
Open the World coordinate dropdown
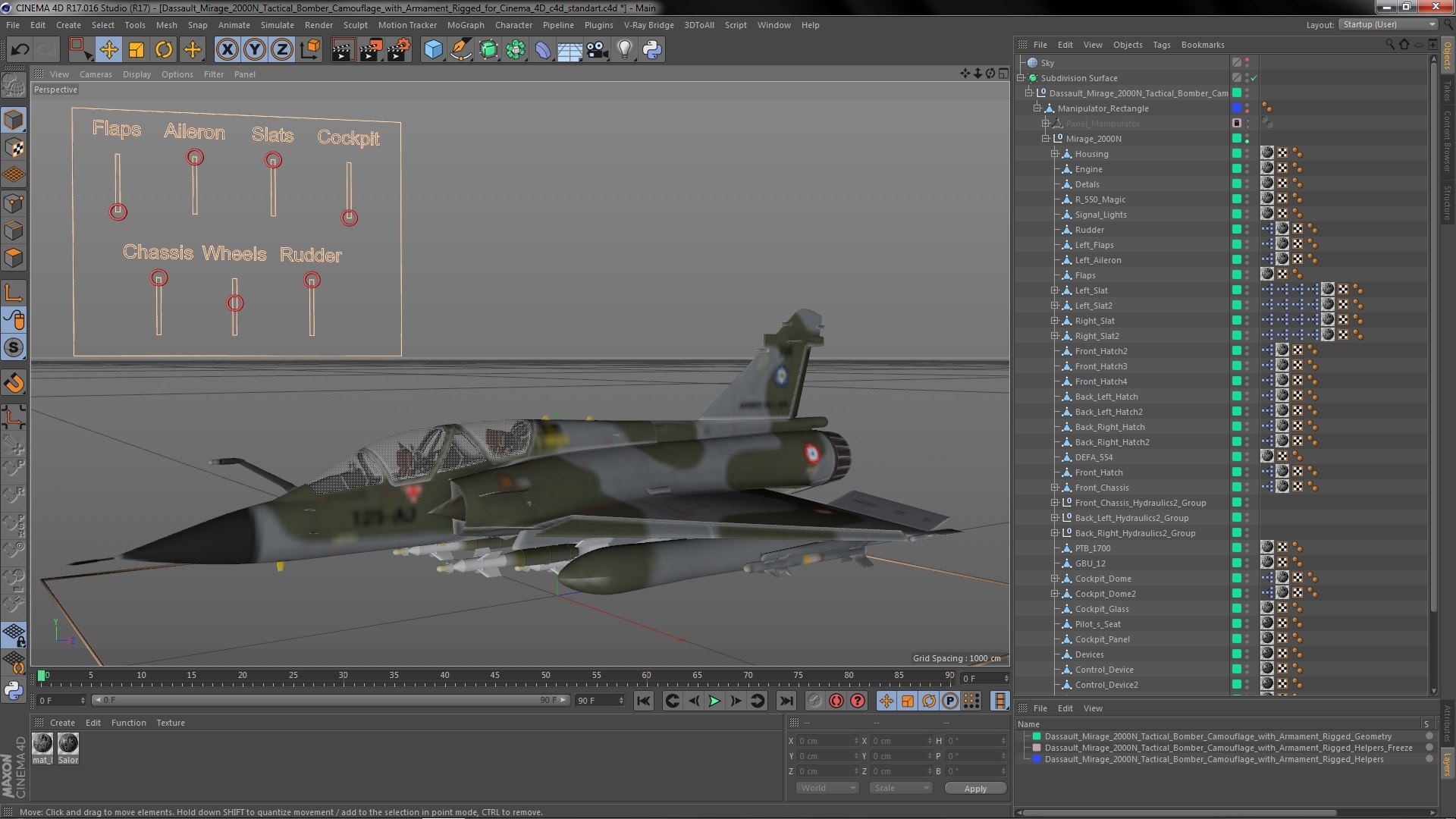[827, 788]
